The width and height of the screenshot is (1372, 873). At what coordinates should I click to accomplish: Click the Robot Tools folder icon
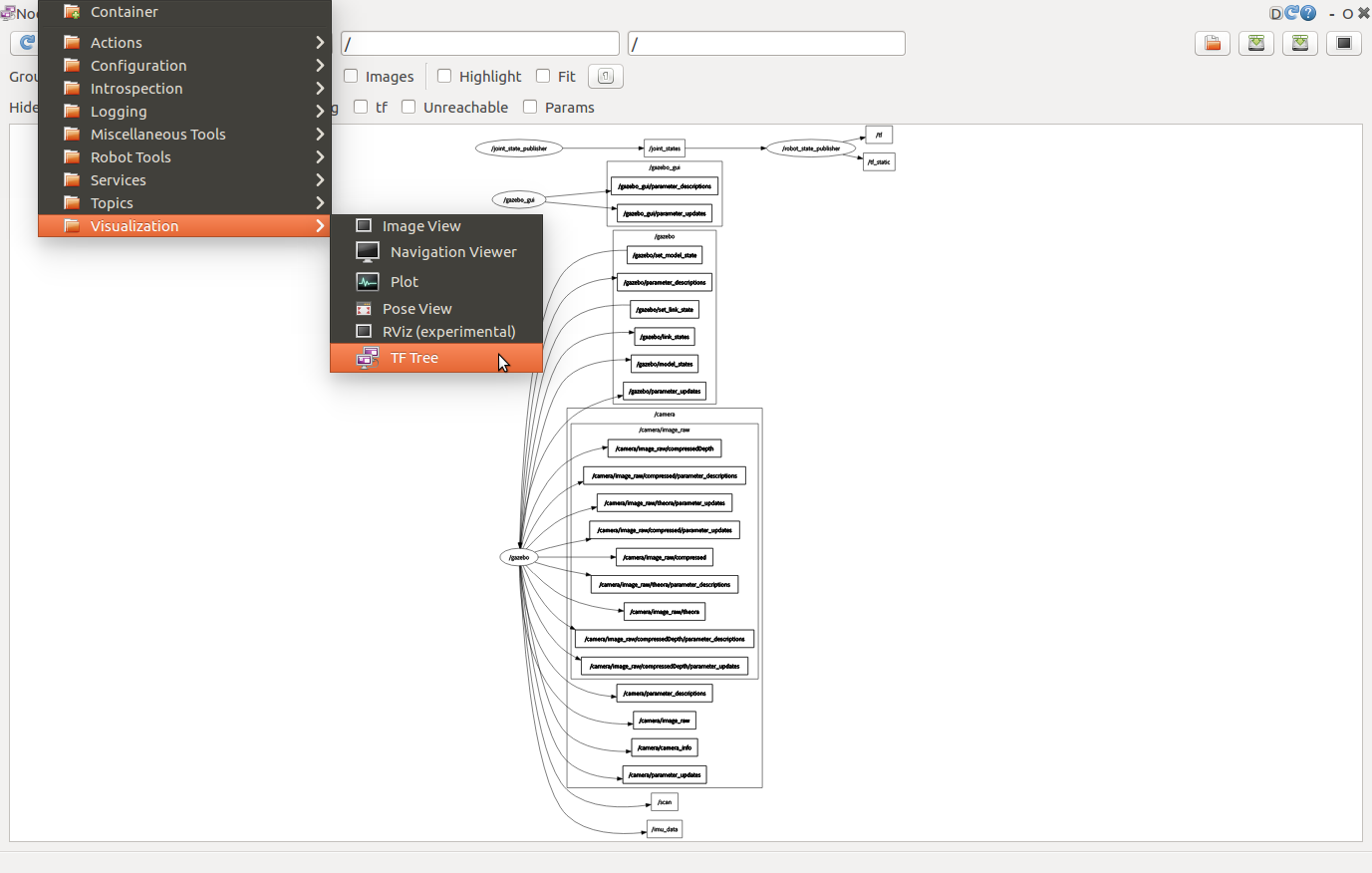pyautogui.click(x=72, y=156)
